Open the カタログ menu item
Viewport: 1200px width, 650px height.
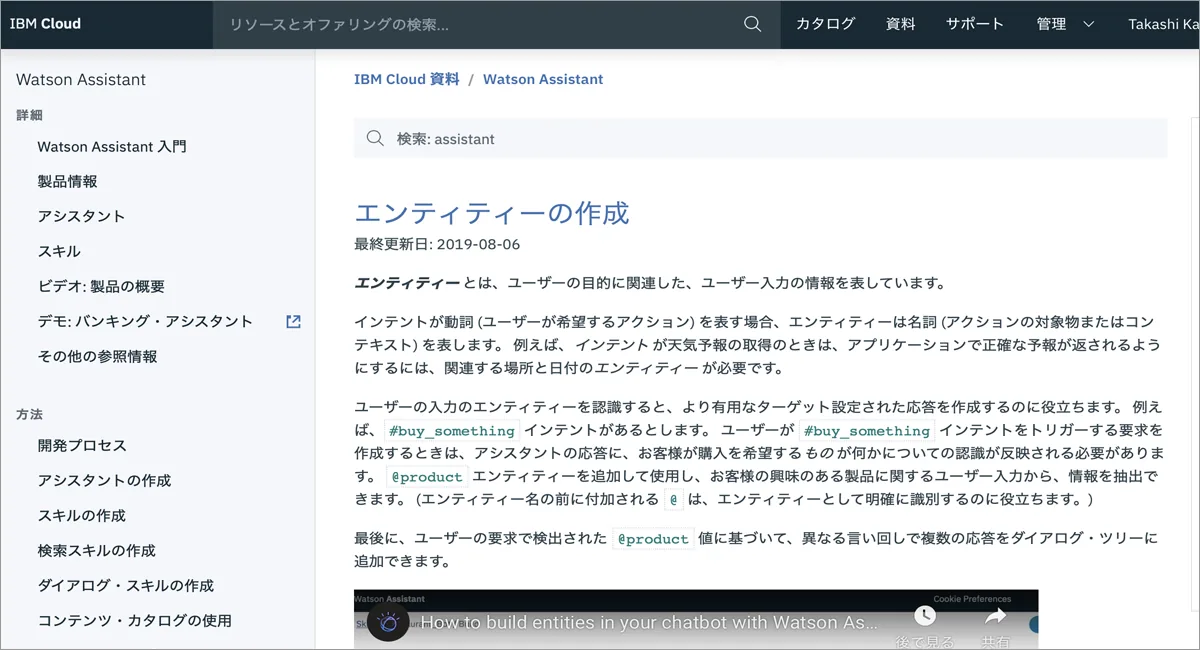click(825, 24)
